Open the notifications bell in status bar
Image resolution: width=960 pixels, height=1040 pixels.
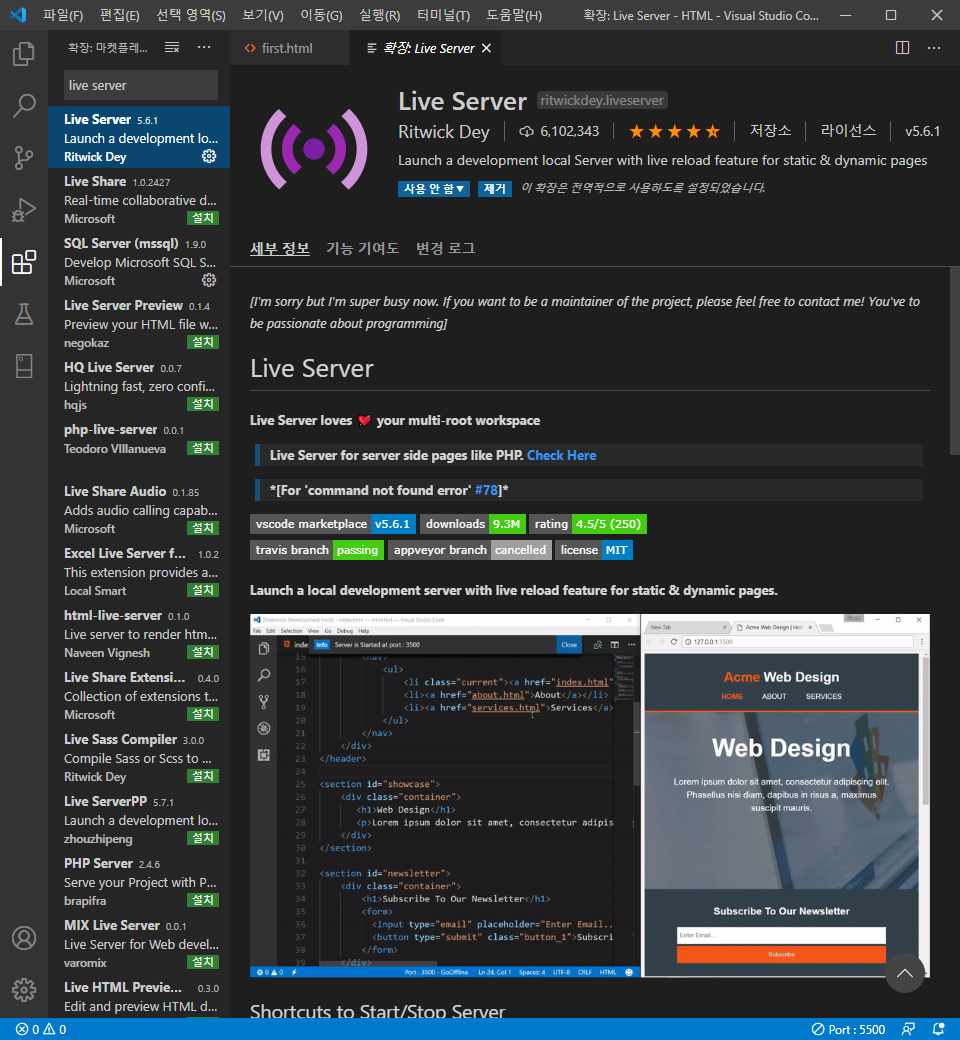pyautogui.click(x=939, y=1029)
